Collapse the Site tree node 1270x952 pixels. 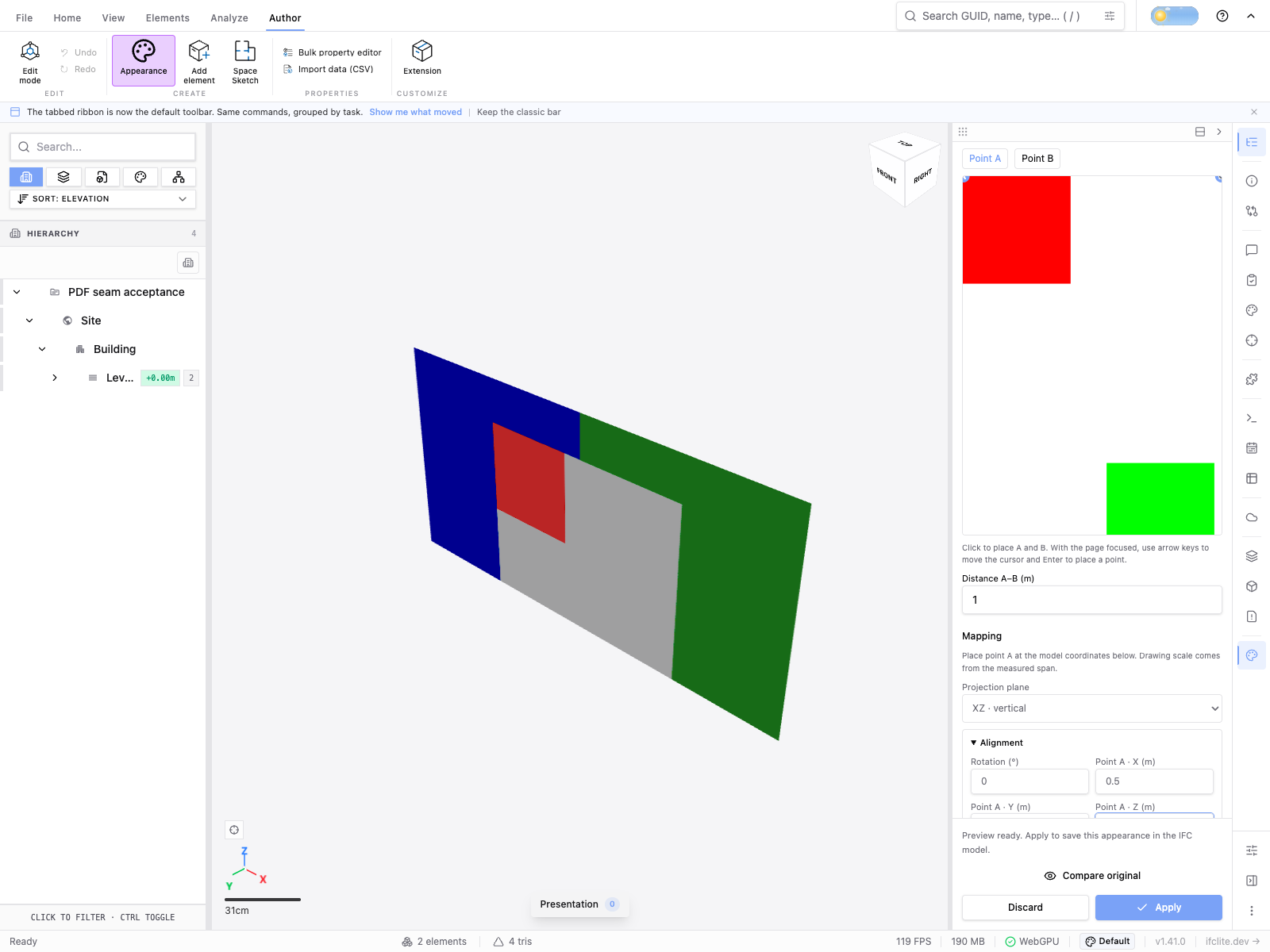point(29,321)
